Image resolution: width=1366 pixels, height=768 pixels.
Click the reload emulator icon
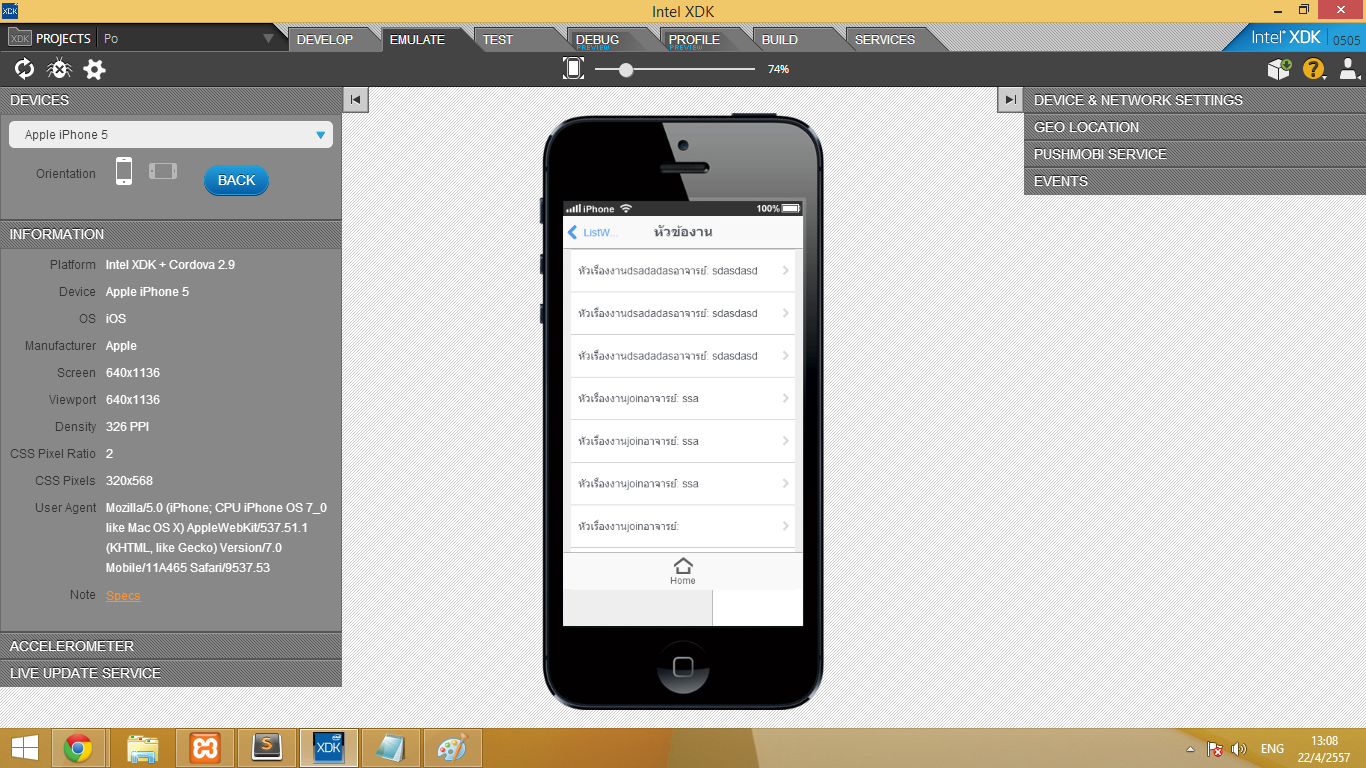click(x=24, y=69)
